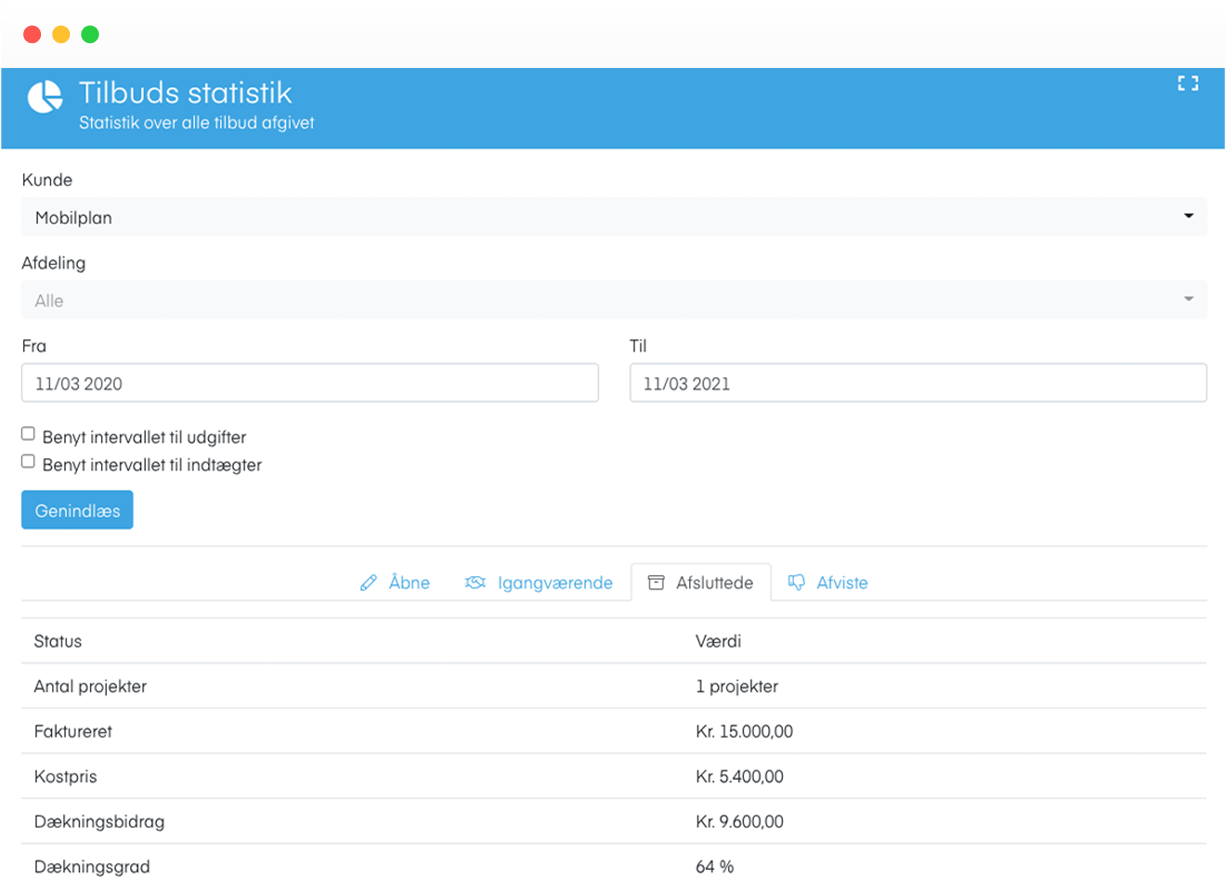Open the Kunde dropdown showing Mobilplan
This screenshot has width=1226, height=891.
point(600,217)
